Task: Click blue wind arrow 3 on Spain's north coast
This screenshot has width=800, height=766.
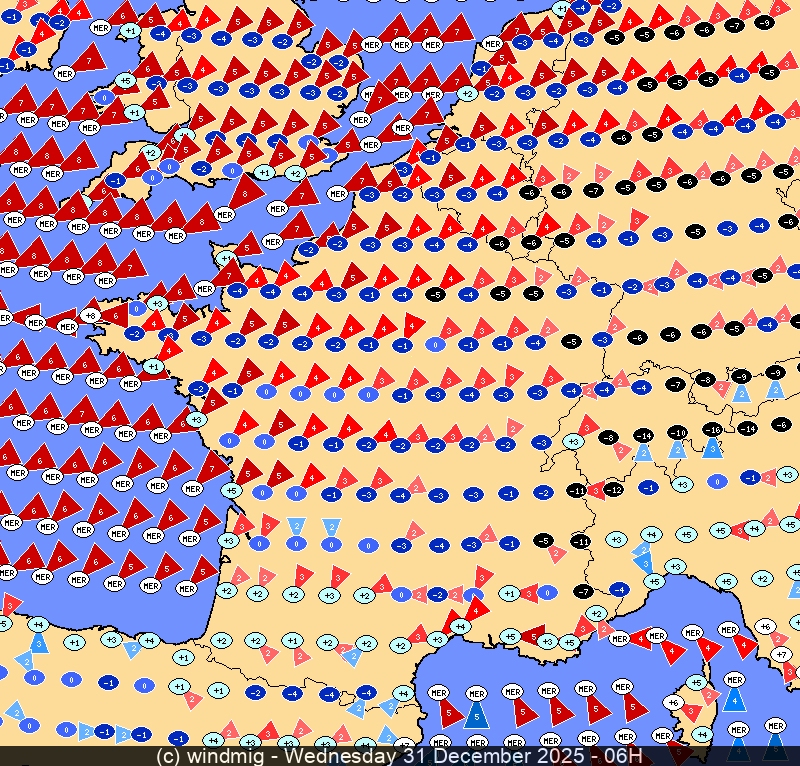Action: point(38,642)
